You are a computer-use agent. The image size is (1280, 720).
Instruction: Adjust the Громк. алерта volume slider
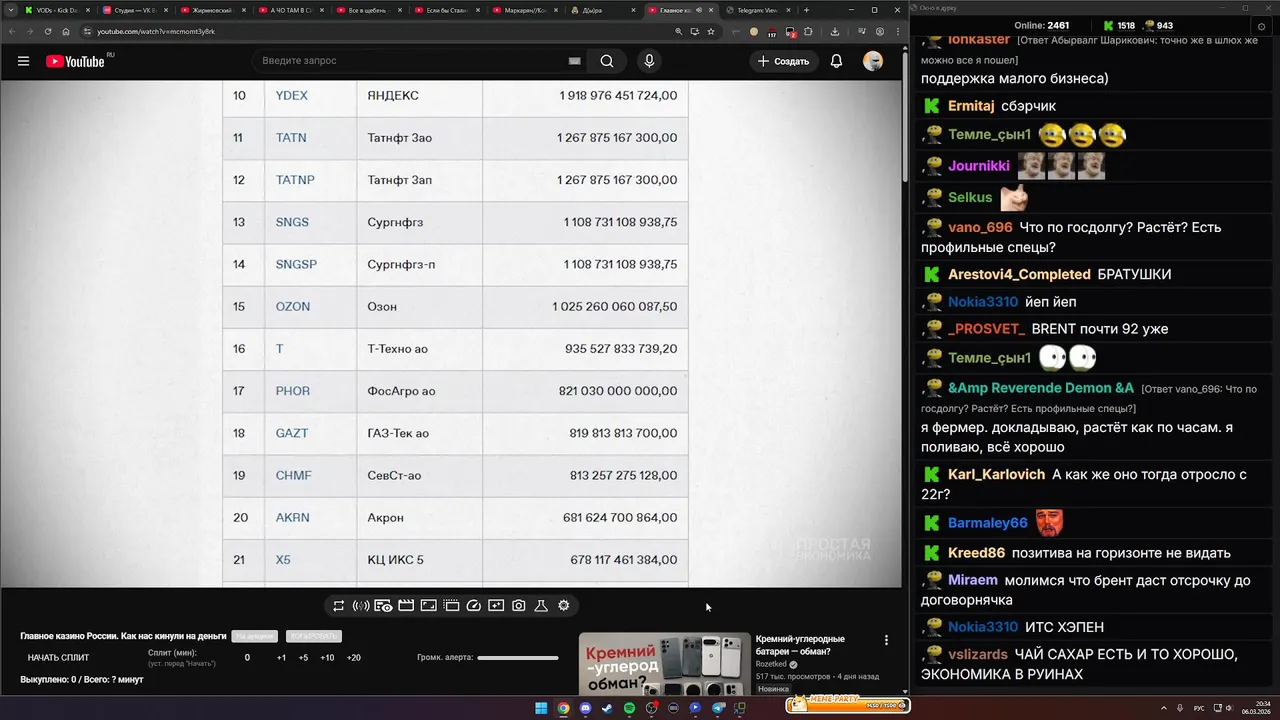click(518, 658)
